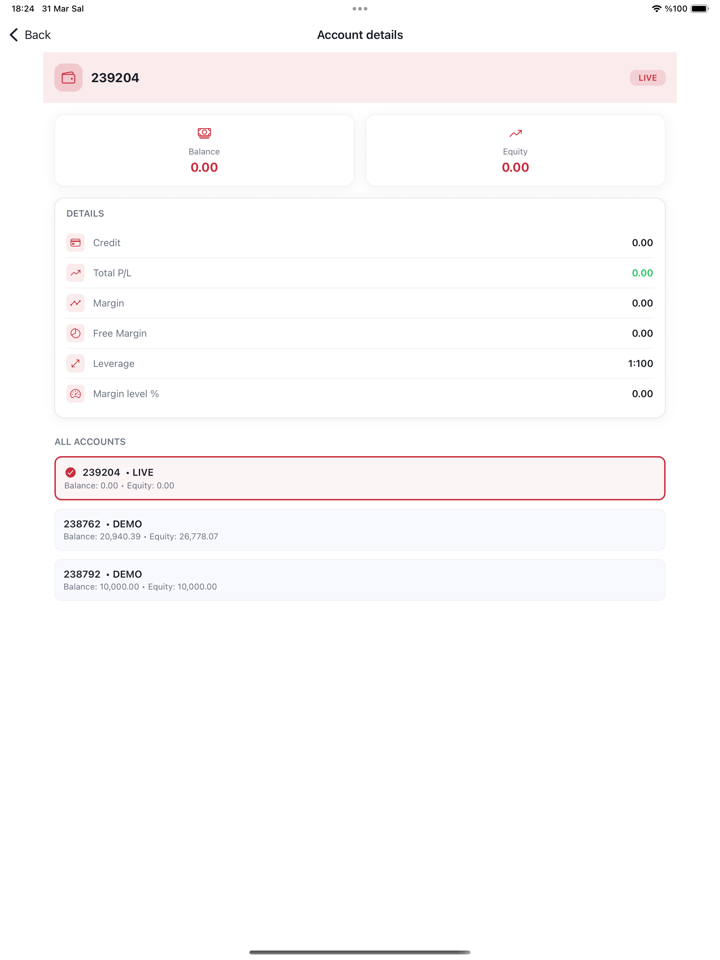Tap the Balance banknote icon
This screenshot has width=720, height=960.
(204, 133)
